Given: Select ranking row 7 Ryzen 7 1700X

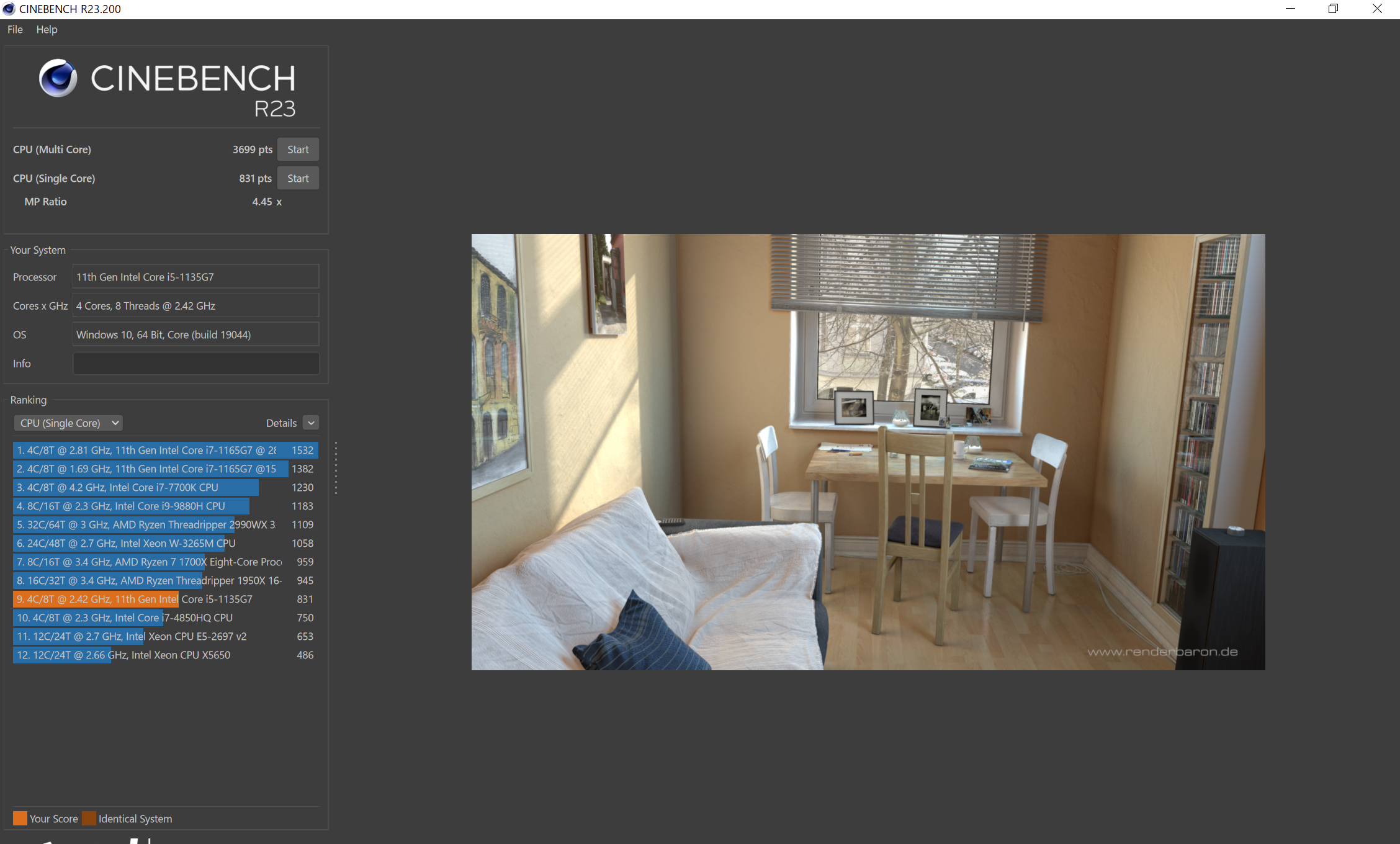Looking at the screenshot, I should click(x=166, y=562).
